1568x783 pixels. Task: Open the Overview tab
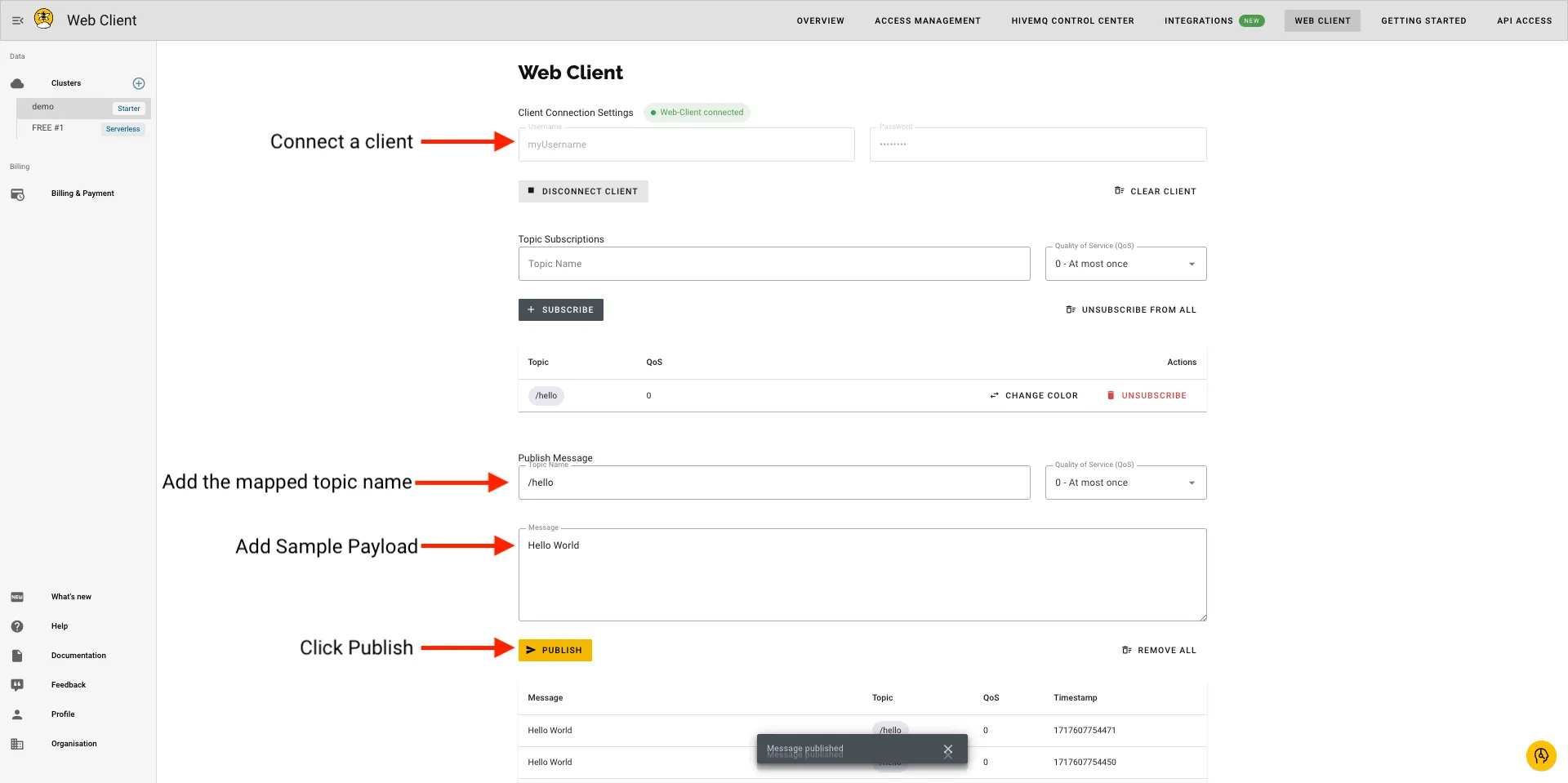820,20
